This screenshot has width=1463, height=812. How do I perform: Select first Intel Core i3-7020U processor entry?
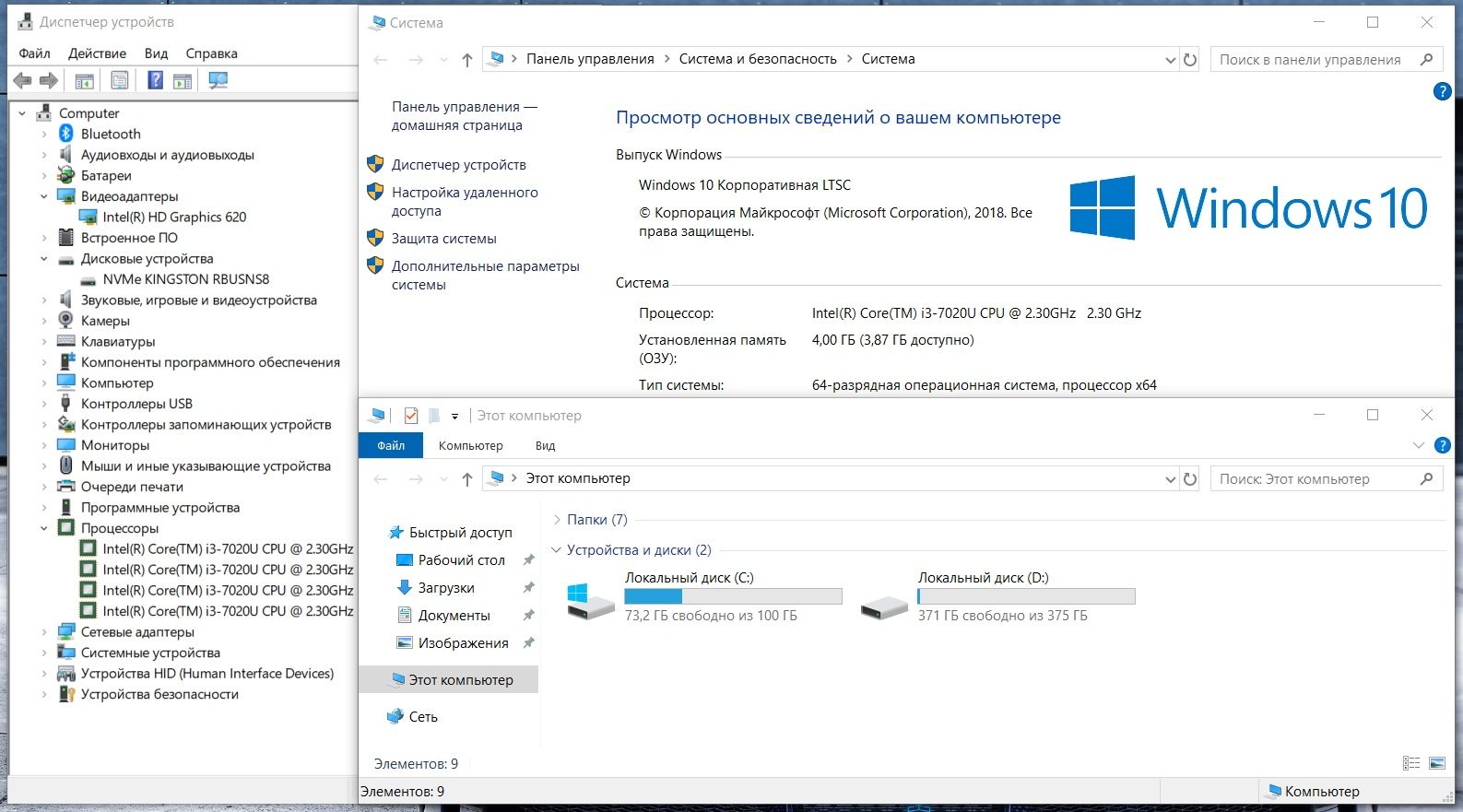tap(228, 548)
